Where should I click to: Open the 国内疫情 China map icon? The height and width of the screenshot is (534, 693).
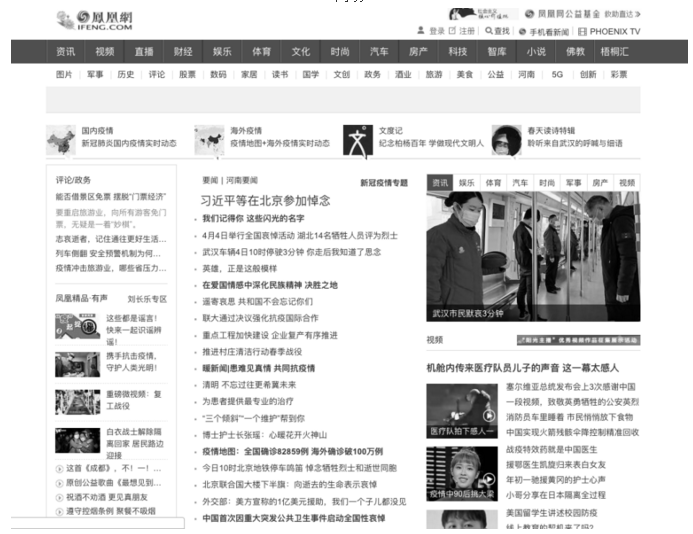click(61, 140)
